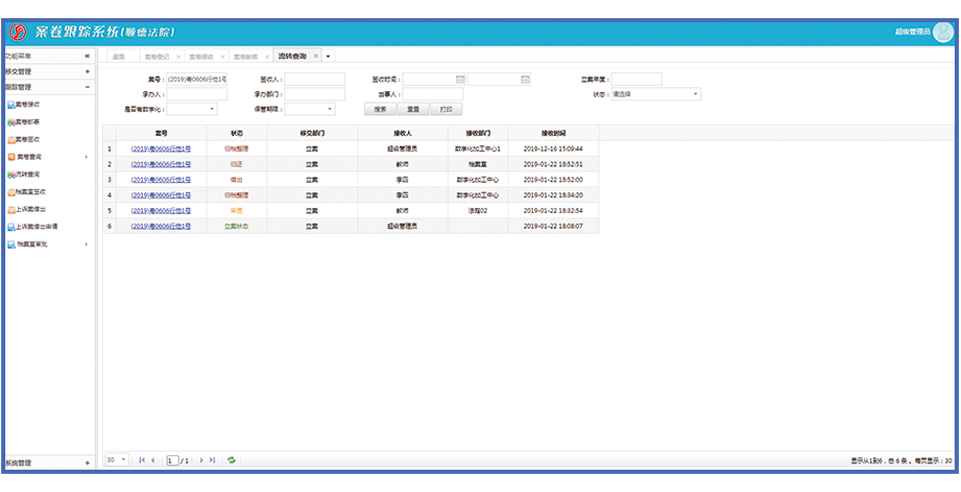Go to the next page using pagination arrow
The width and height of the screenshot is (961, 492).
pos(202,460)
